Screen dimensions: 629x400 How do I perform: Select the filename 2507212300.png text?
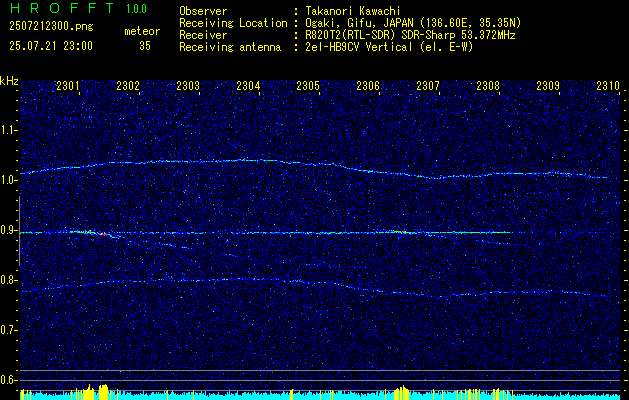51,27
